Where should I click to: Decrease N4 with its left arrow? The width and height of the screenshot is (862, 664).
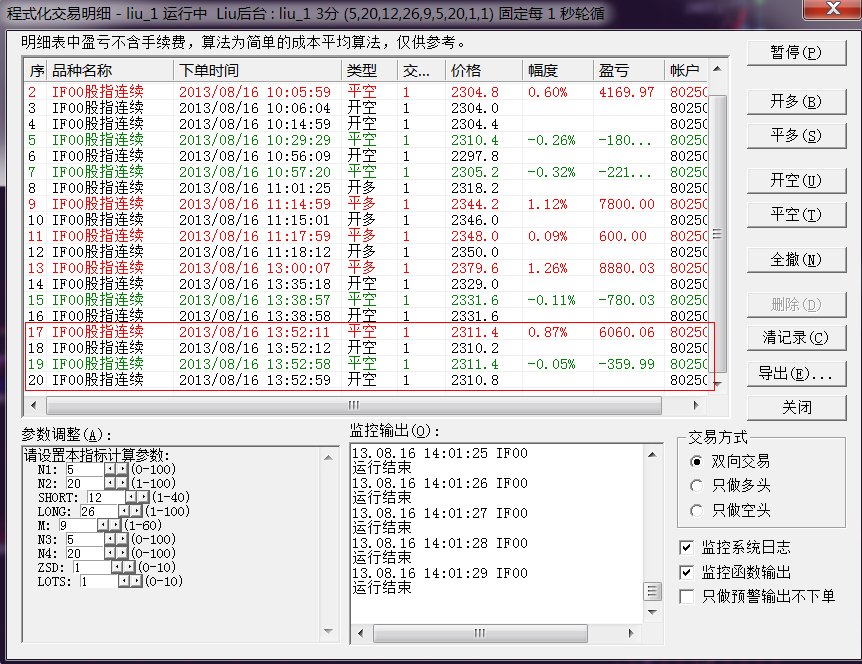110,554
